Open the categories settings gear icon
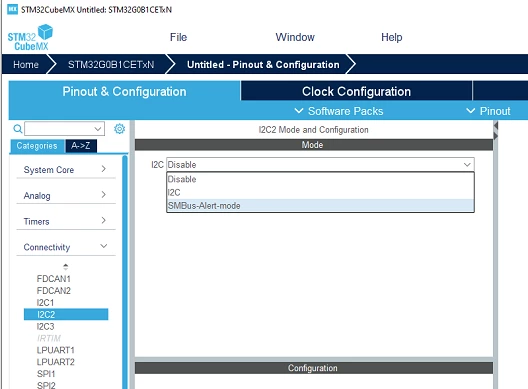Screen dimensions: 528x389 [120, 129]
